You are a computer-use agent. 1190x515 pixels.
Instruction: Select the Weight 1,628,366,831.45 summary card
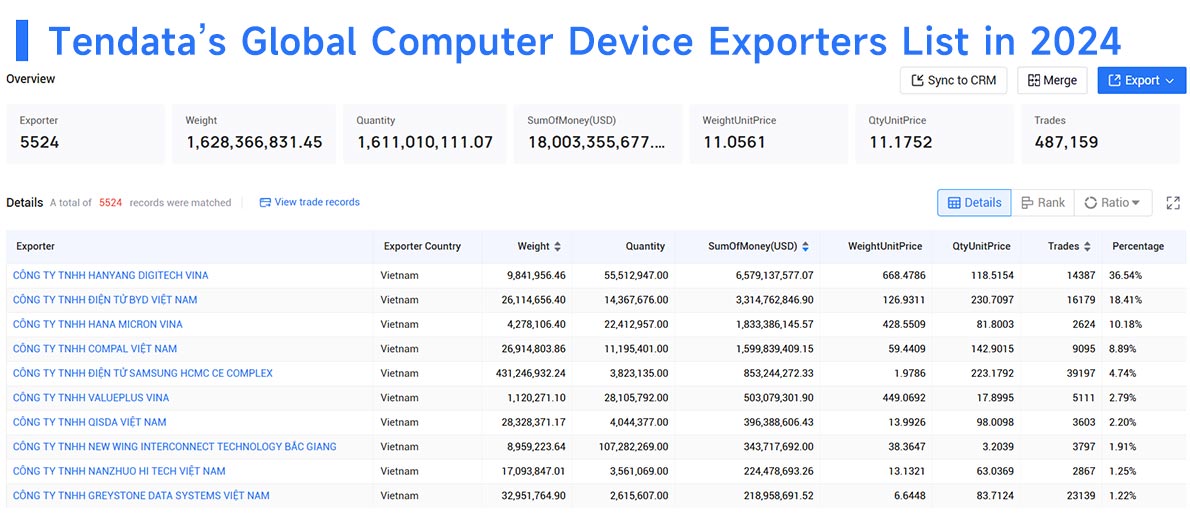click(x=253, y=133)
